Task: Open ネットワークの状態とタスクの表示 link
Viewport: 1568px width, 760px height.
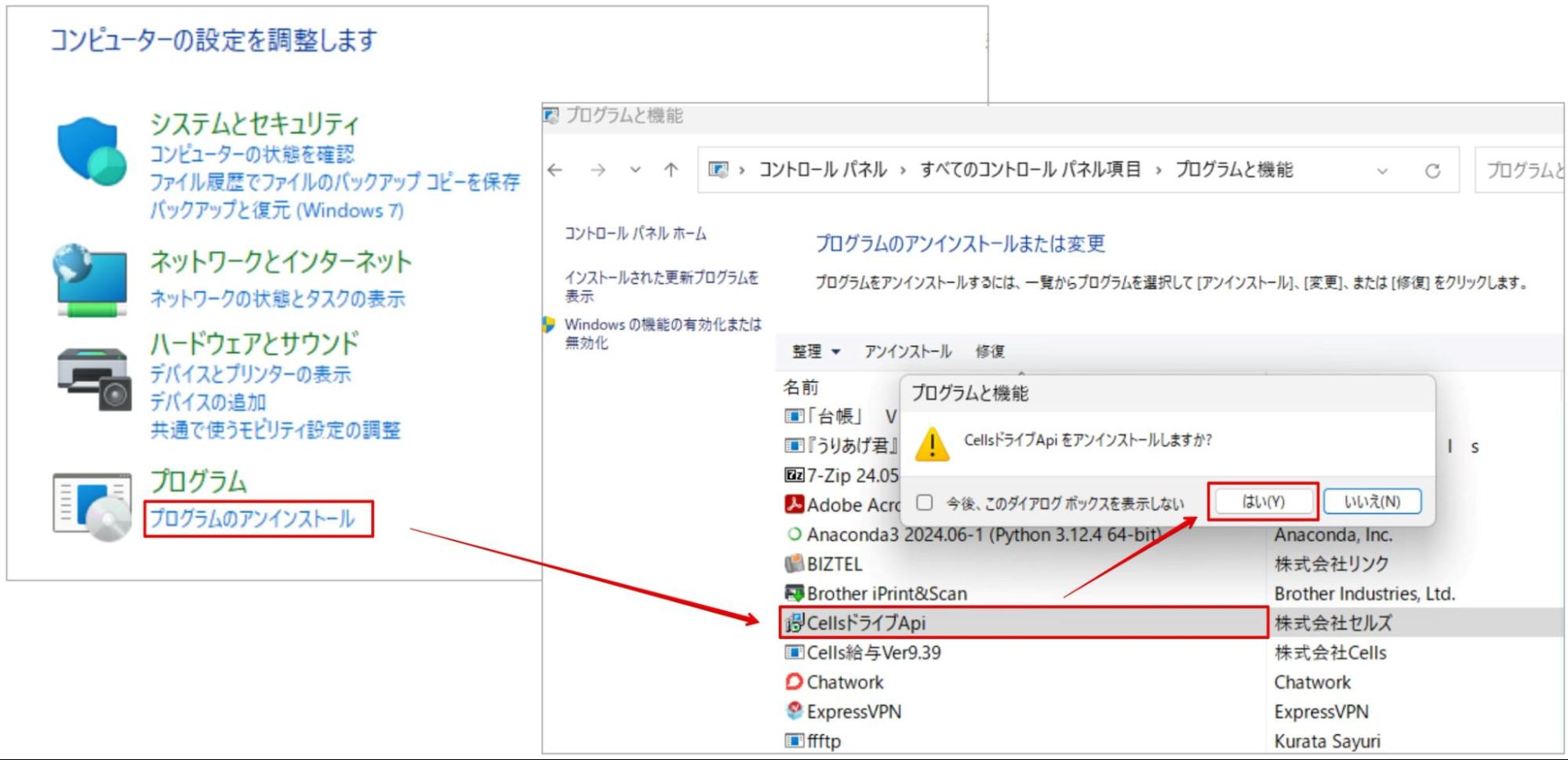Action: tap(278, 298)
